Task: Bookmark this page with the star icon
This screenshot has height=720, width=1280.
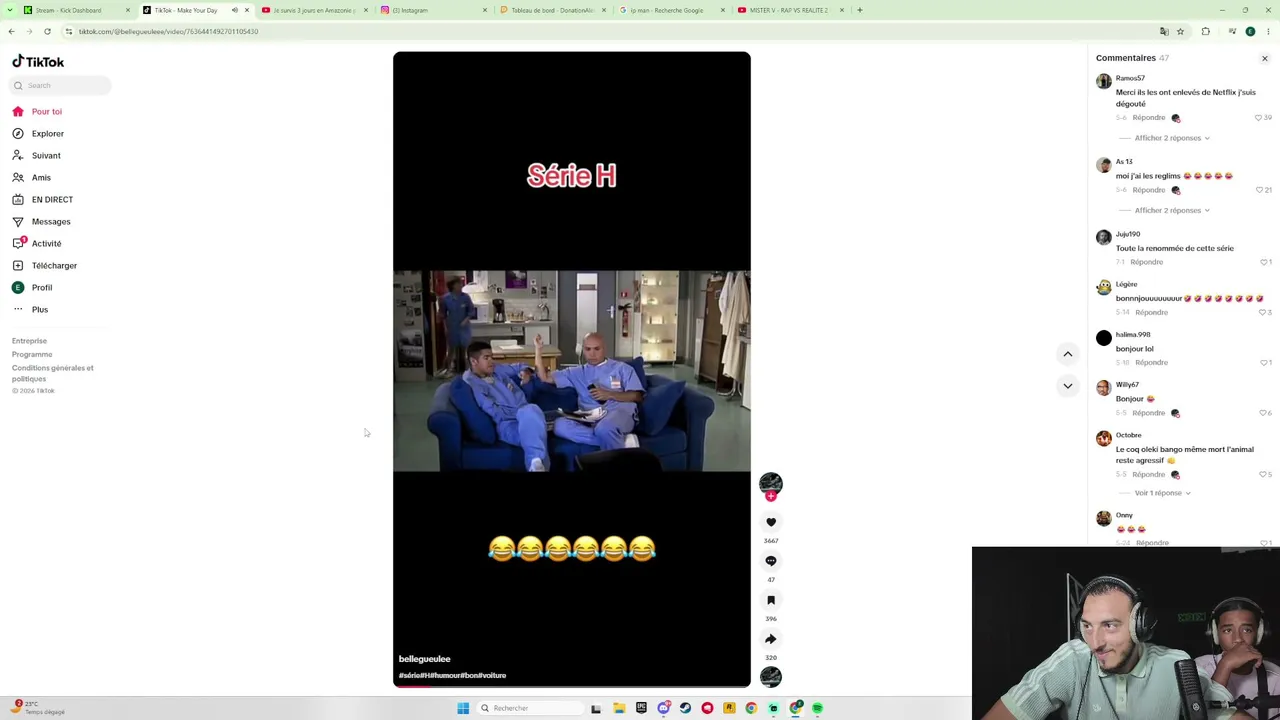Action: click(1180, 31)
